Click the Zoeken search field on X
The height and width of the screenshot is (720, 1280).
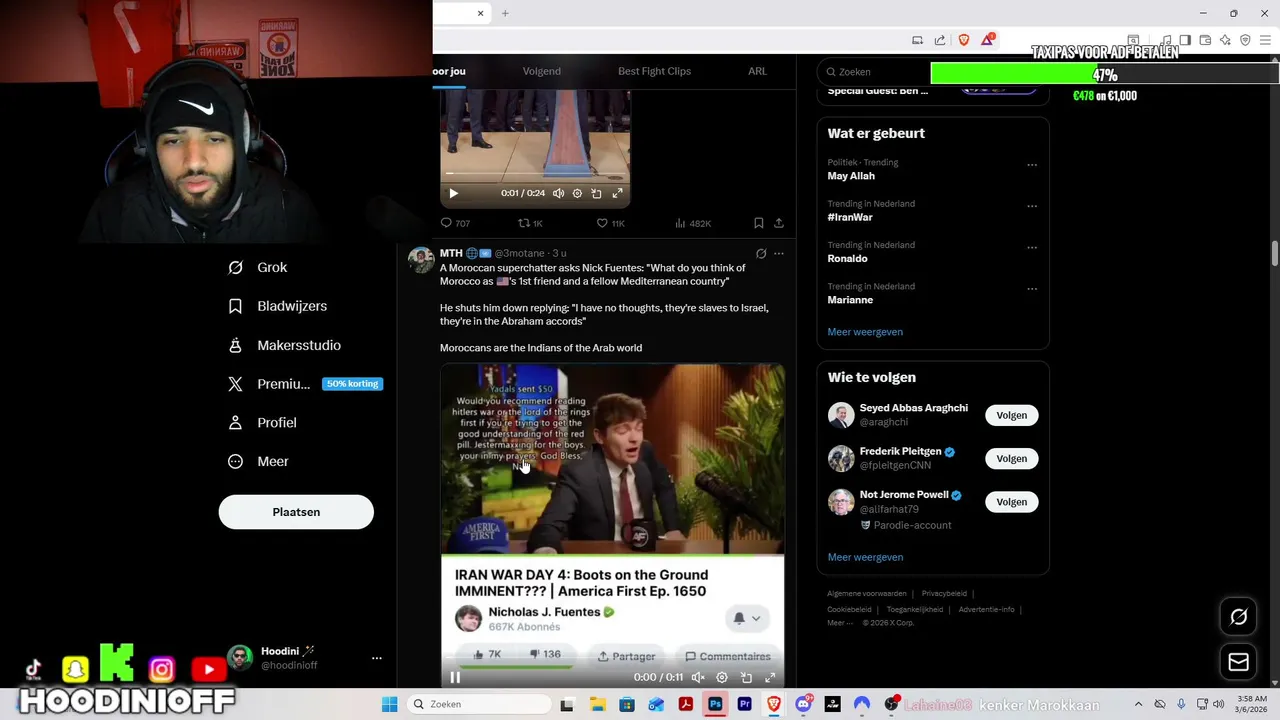tap(875, 72)
